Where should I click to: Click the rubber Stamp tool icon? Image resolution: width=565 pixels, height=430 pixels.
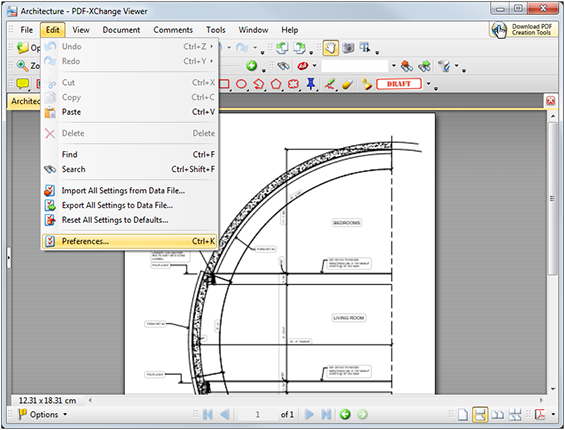366,84
